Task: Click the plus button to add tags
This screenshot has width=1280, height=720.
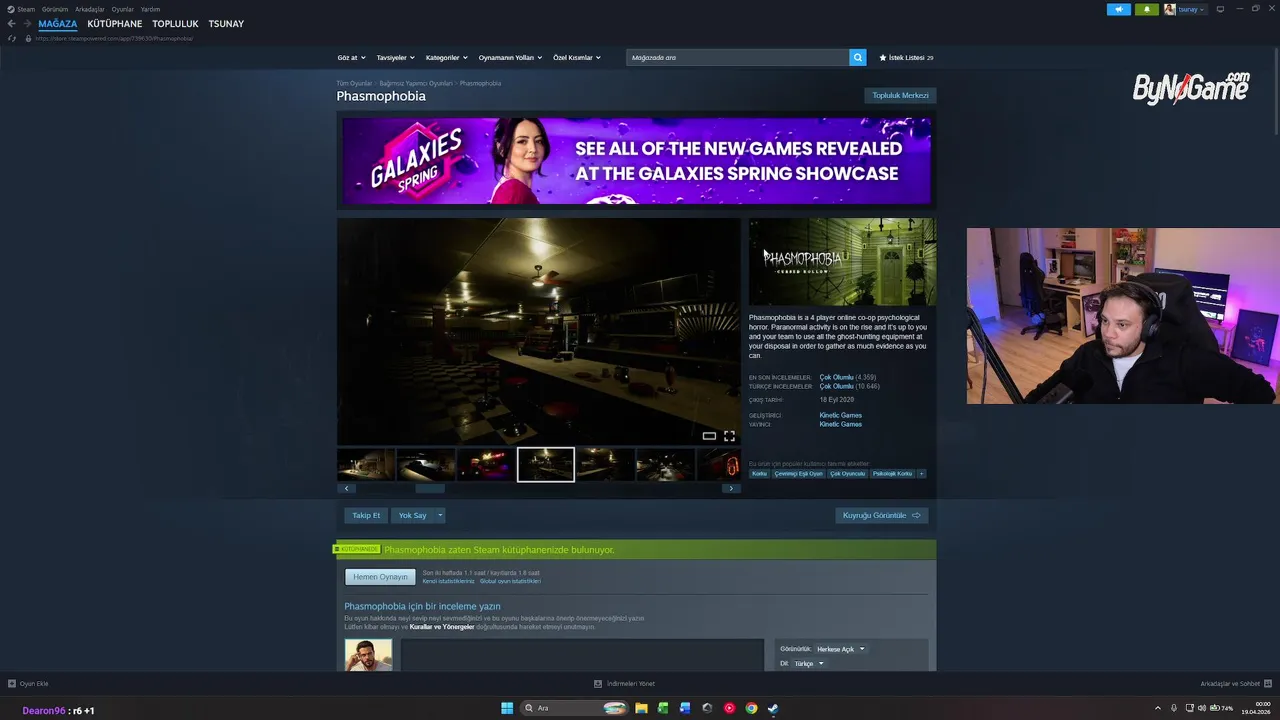Action: 922,474
